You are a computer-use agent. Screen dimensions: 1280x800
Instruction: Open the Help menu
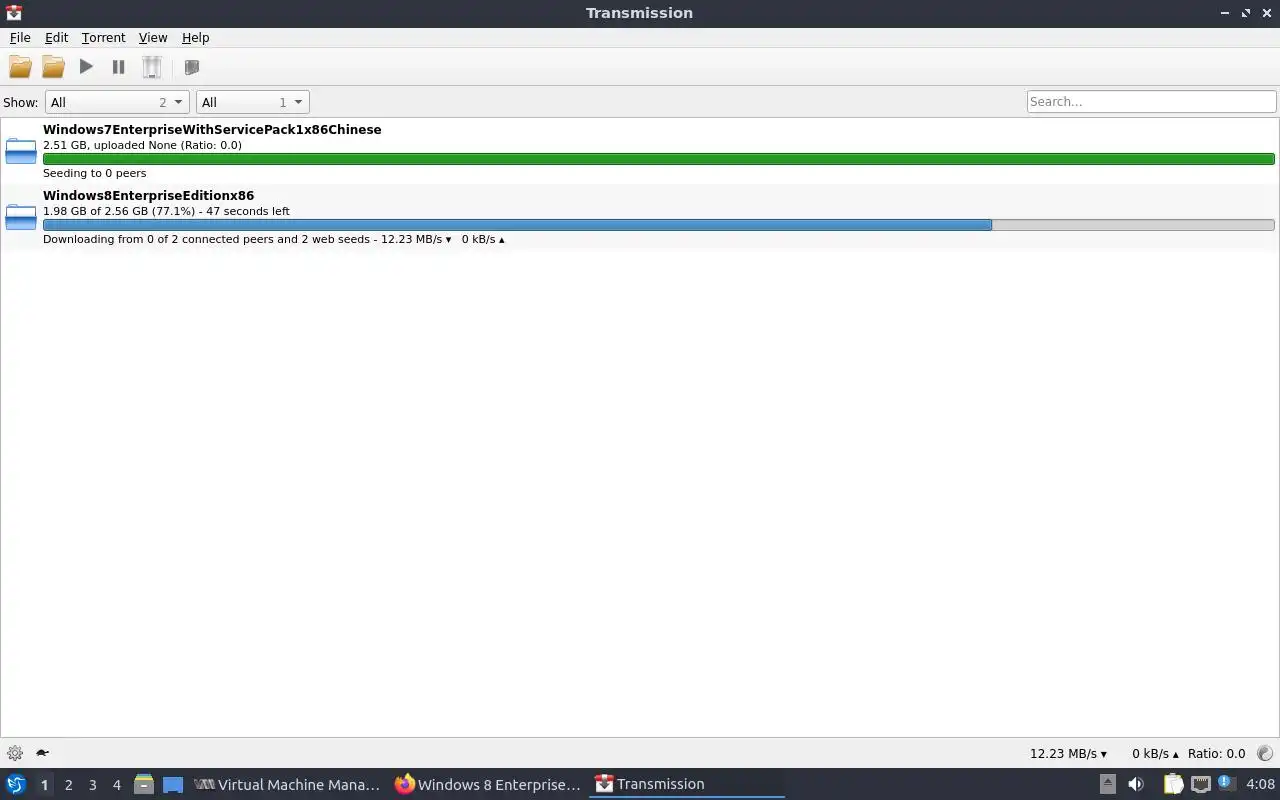pyautogui.click(x=195, y=37)
